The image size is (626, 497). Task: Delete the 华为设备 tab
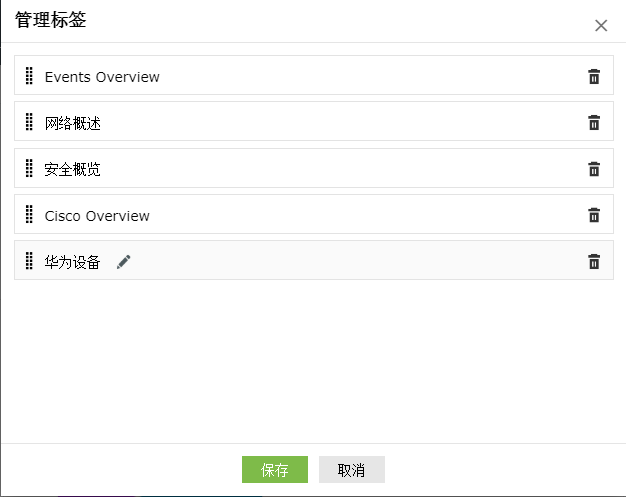coord(594,262)
